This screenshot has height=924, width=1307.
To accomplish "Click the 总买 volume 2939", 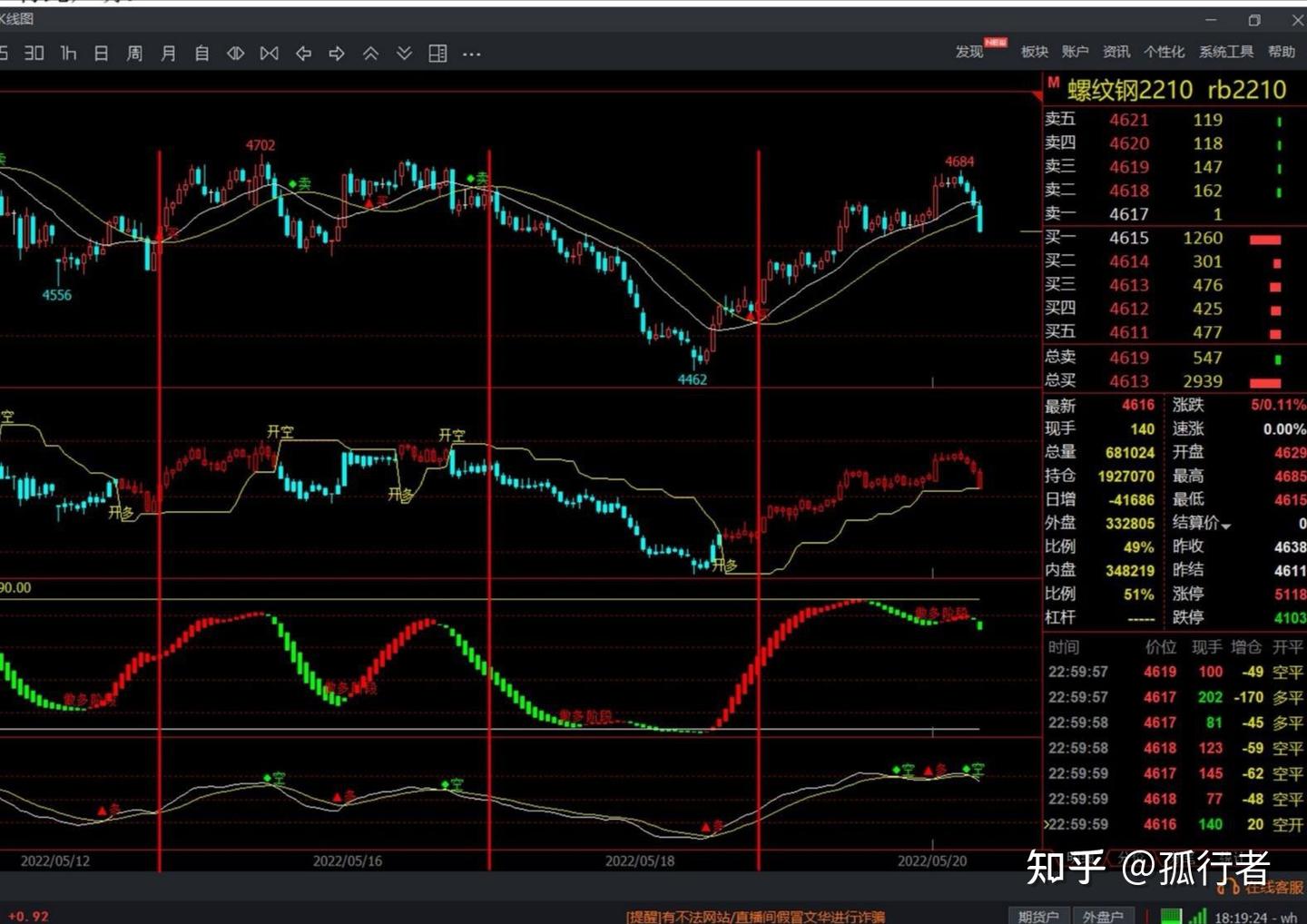I will [x=1203, y=381].
